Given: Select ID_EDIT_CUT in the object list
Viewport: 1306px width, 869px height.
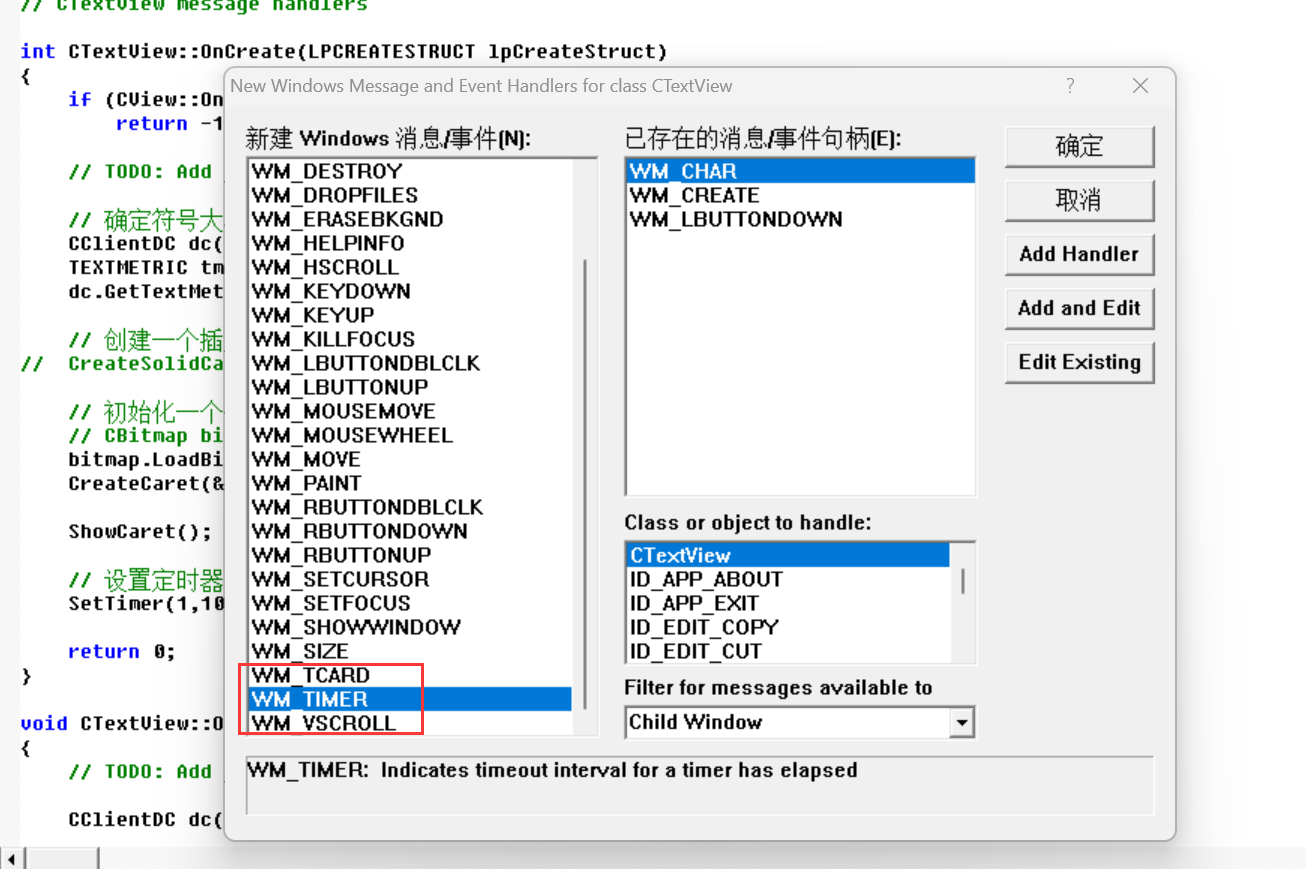Looking at the screenshot, I should (x=788, y=651).
